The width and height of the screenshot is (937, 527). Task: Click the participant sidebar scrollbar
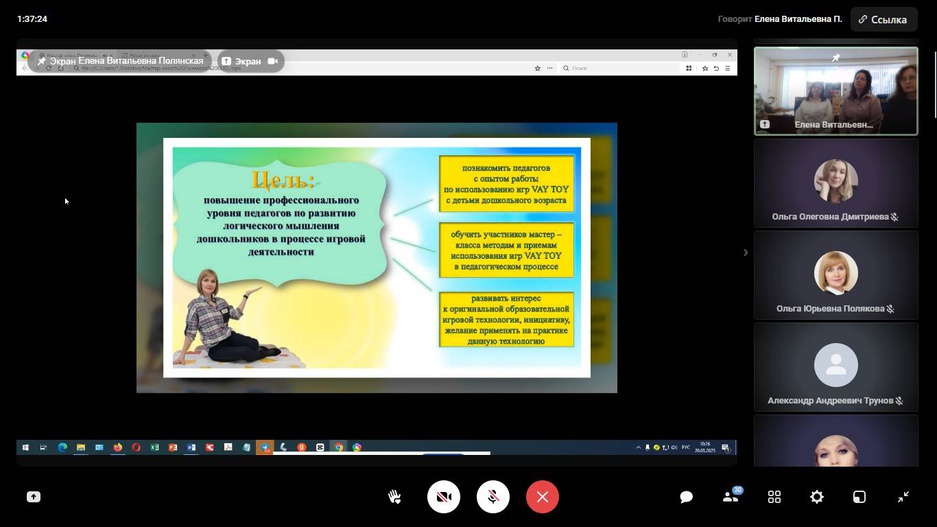934,84
